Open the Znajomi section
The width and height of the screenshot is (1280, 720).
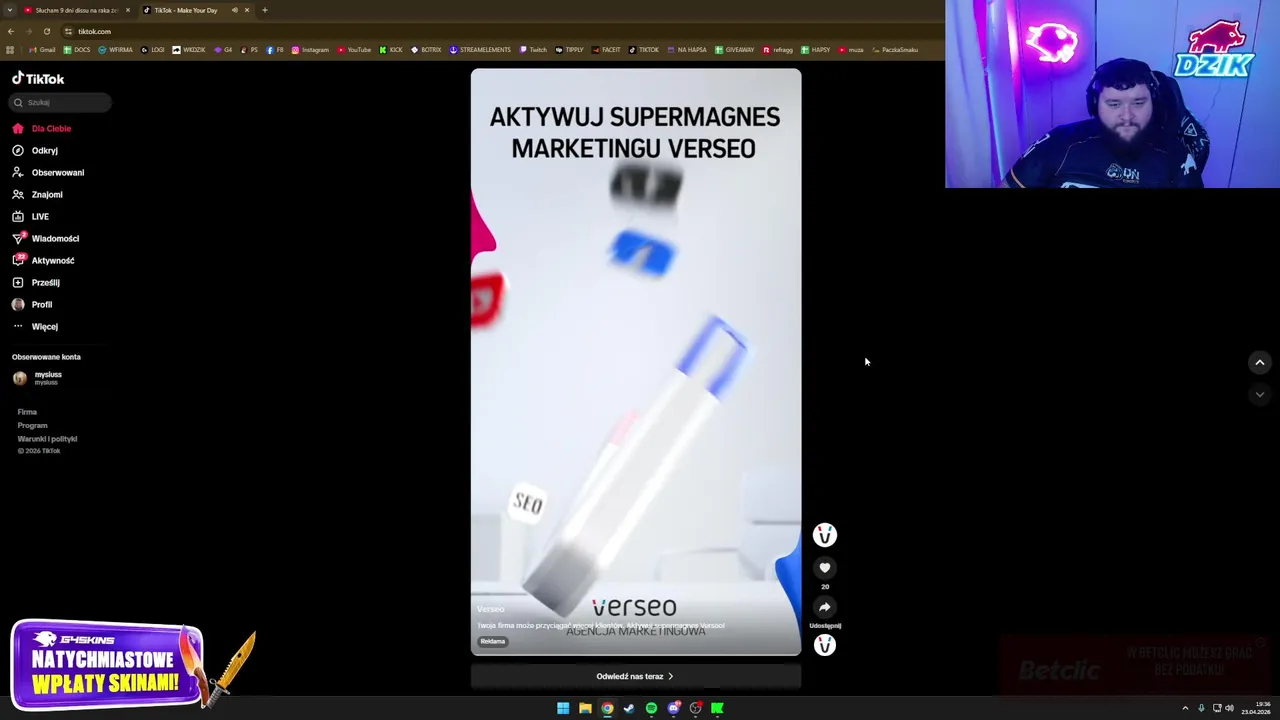(x=37, y=194)
